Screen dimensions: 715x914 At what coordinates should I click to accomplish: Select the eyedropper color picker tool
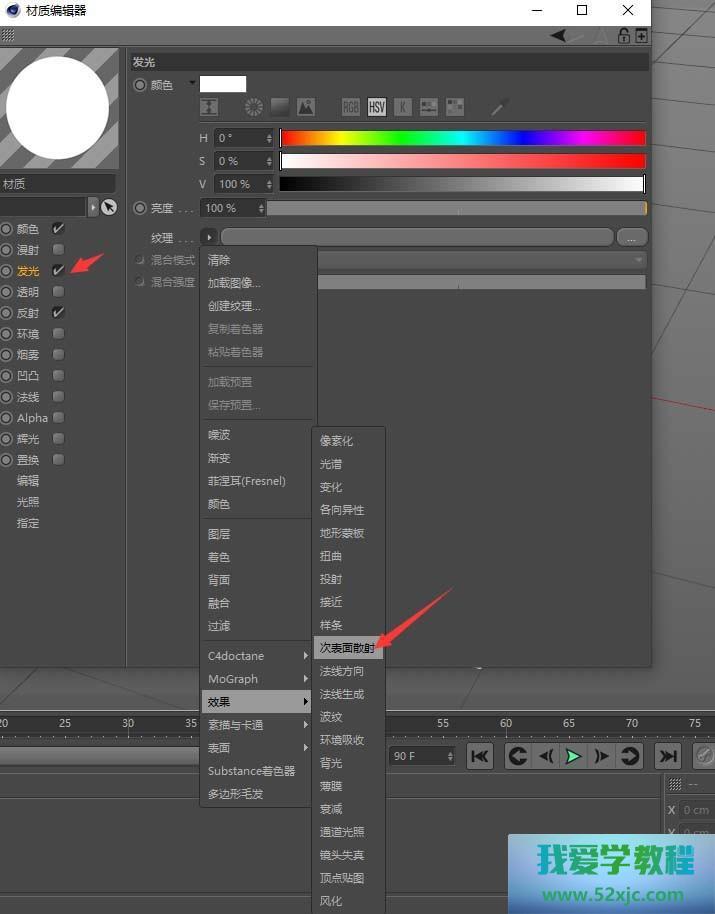(499, 107)
